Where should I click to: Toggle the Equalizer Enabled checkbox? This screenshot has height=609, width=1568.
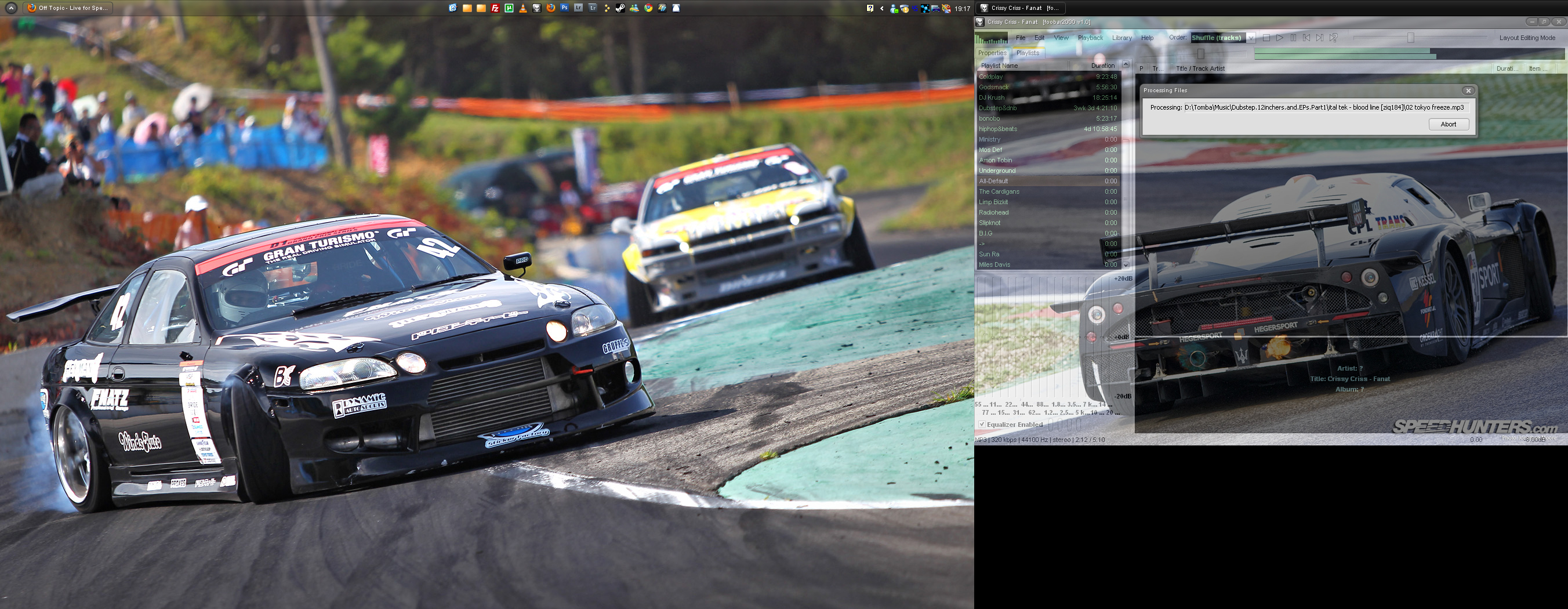[x=982, y=425]
